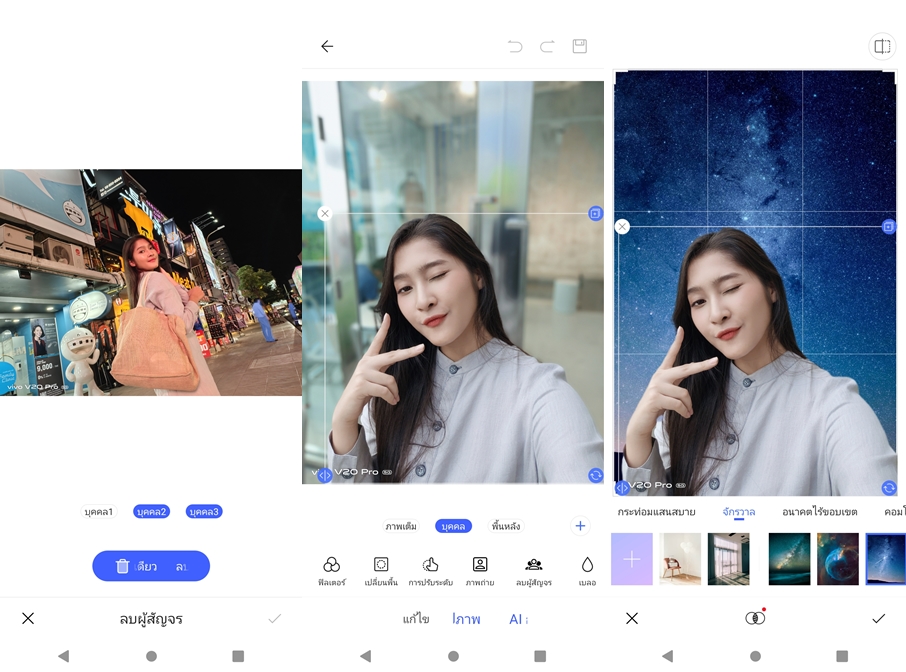906x672 pixels.
Task: Select the เบลอ blur droplet tool
Action: point(587,571)
